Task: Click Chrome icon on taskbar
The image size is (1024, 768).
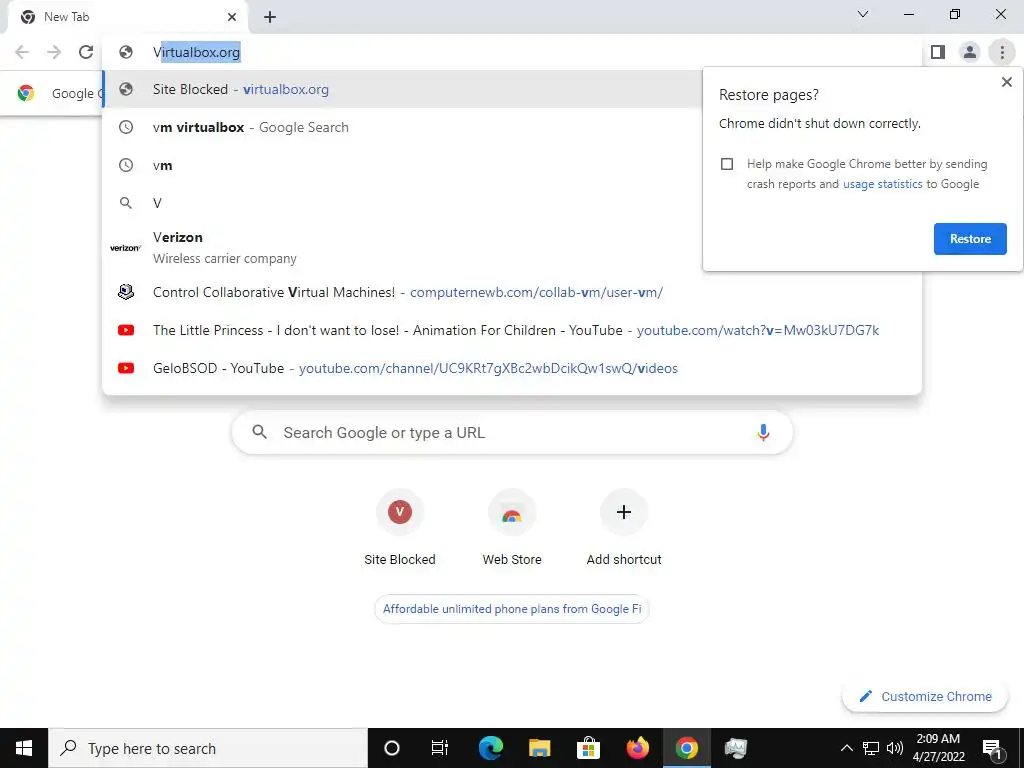Action: pyautogui.click(x=686, y=748)
